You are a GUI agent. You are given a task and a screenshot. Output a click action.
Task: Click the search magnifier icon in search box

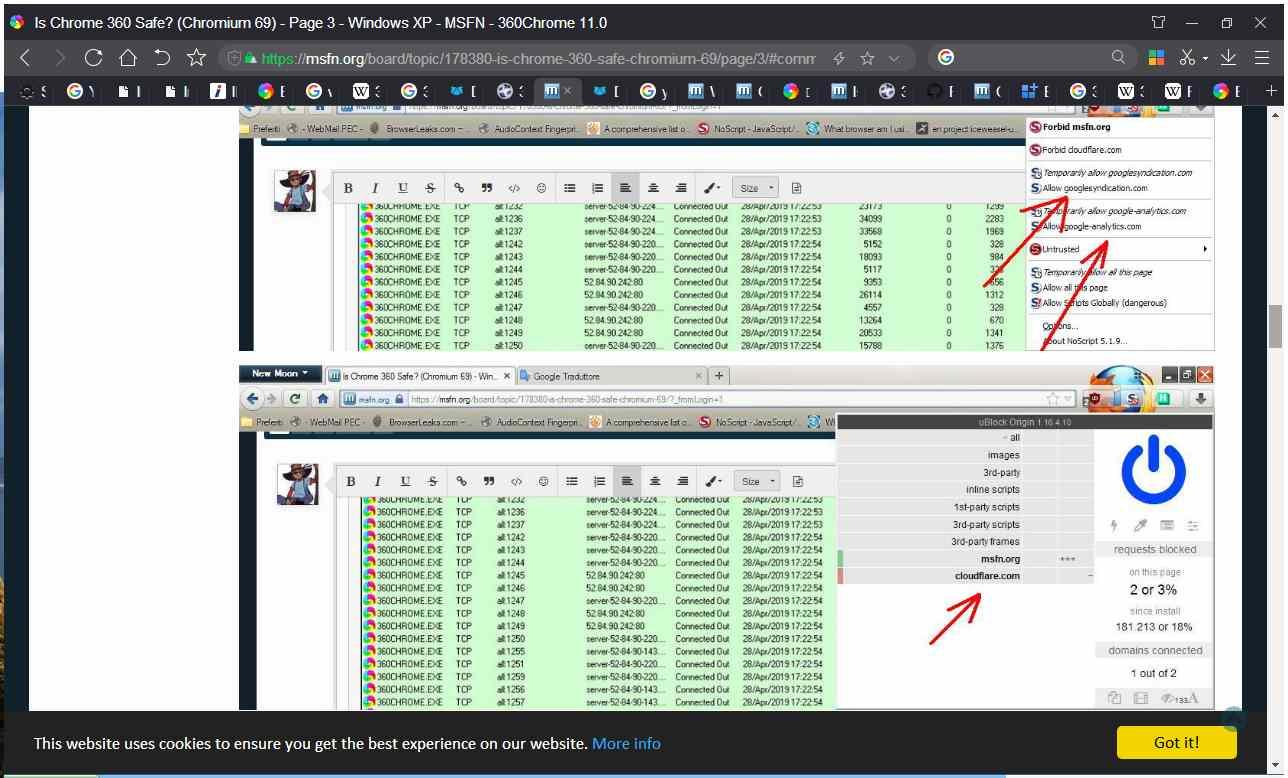[x=1119, y=58]
